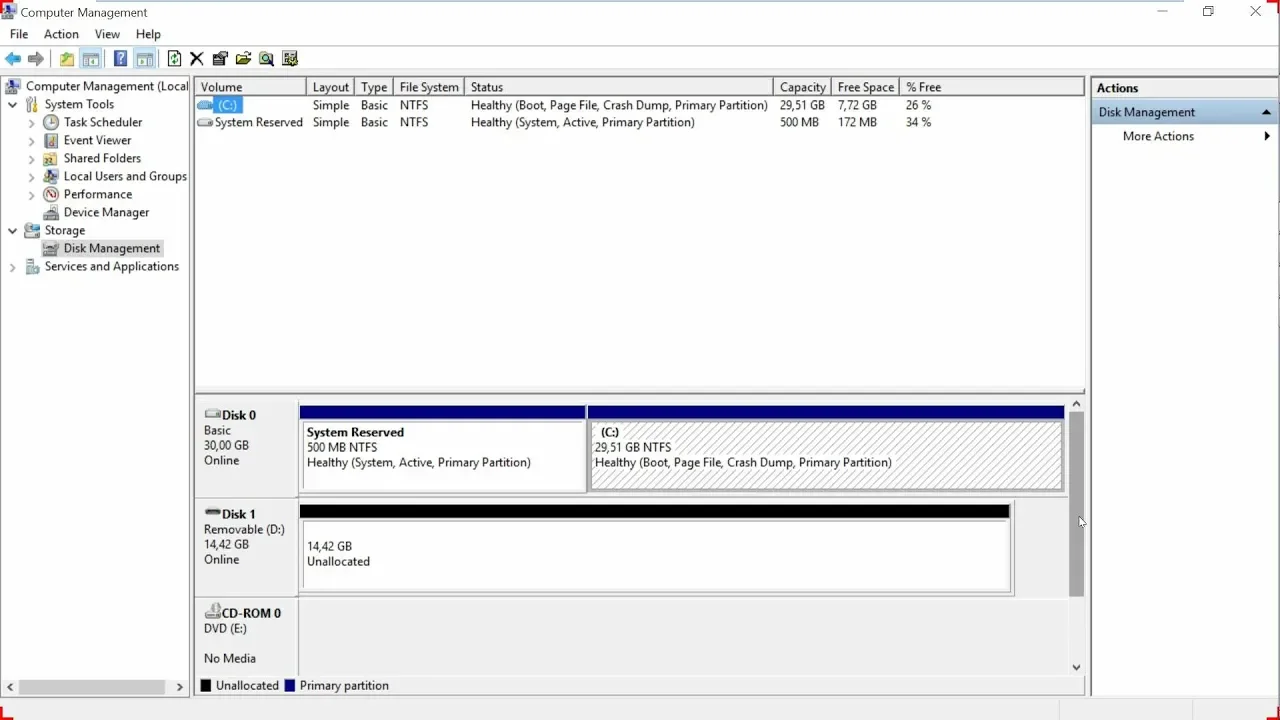
Task: Click the Disk Management icon in tree
Action: pos(51,248)
